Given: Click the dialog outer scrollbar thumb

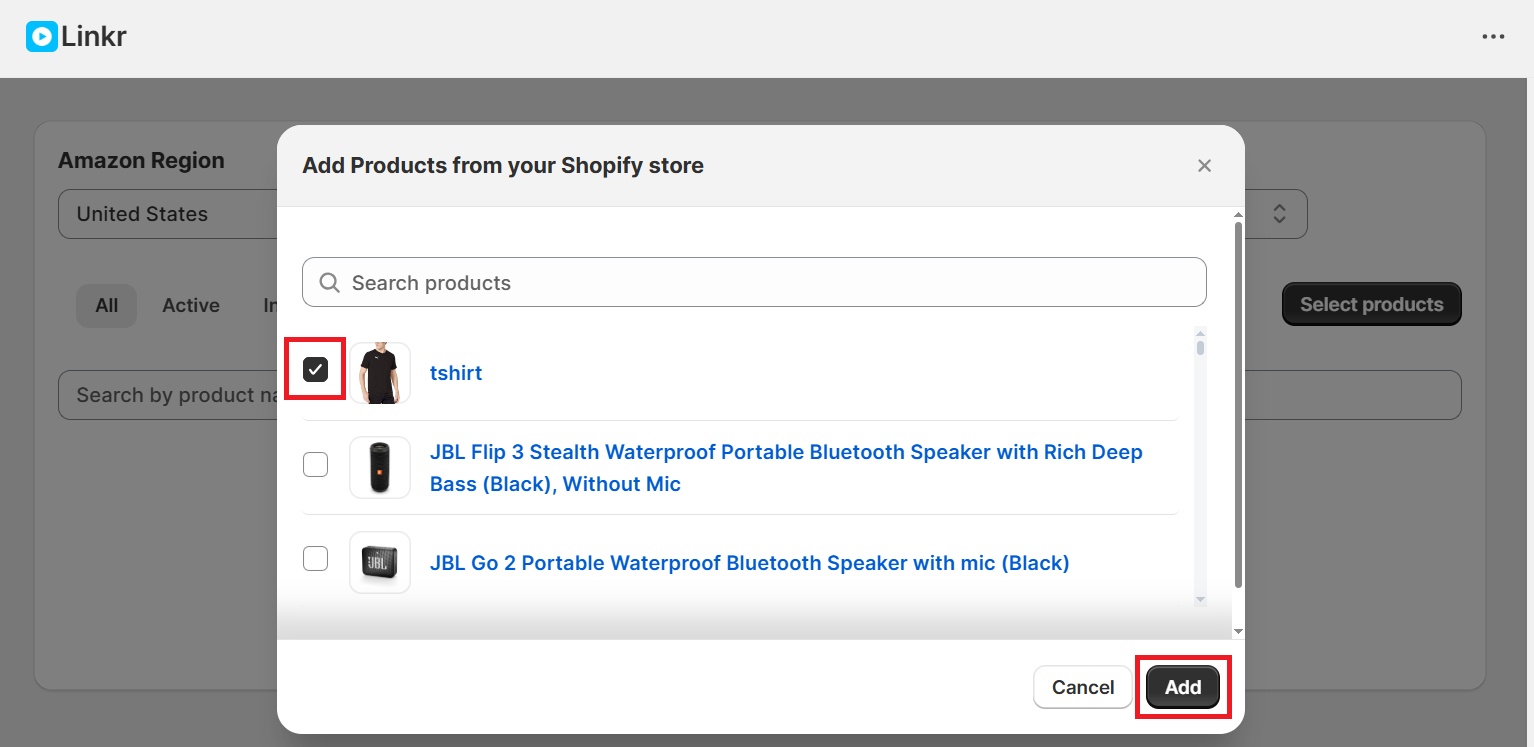Looking at the screenshot, I should 1238,405.
